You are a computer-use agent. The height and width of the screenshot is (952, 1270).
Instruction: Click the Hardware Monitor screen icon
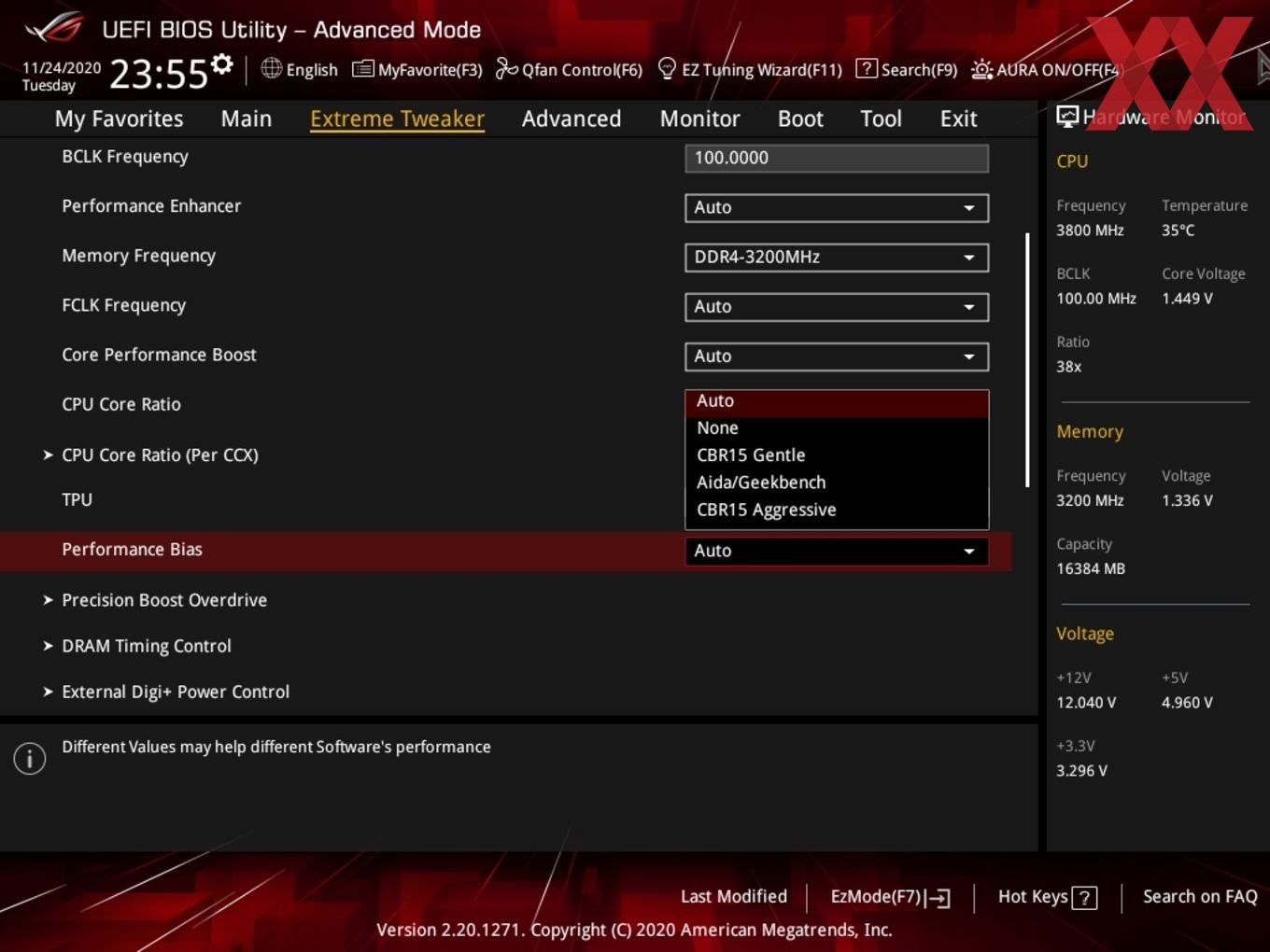click(1066, 116)
